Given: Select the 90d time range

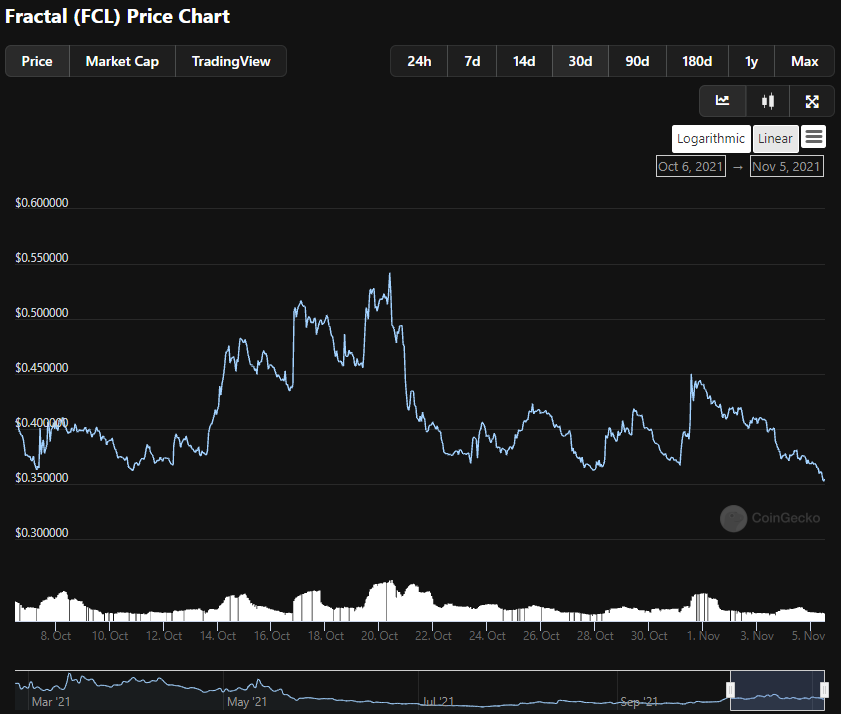Looking at the screenshot, I should 637,61.
